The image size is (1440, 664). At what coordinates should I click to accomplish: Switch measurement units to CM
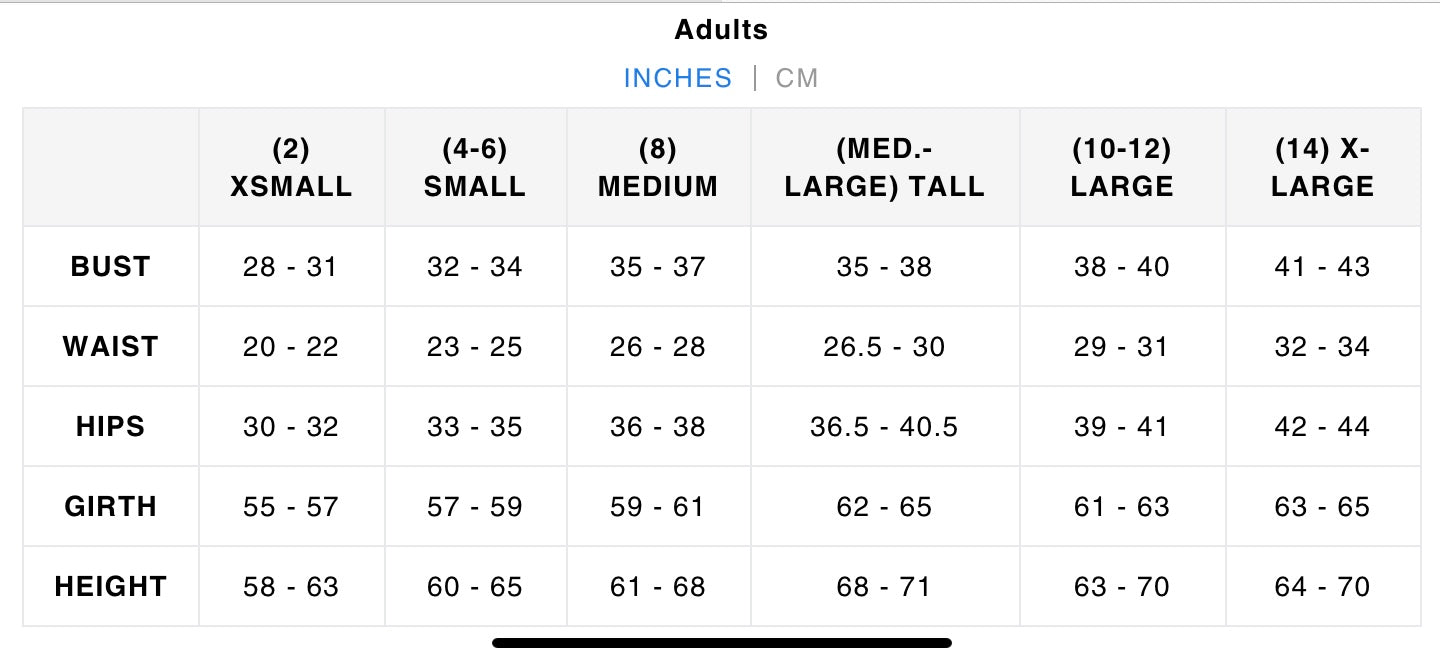(797, 78)
